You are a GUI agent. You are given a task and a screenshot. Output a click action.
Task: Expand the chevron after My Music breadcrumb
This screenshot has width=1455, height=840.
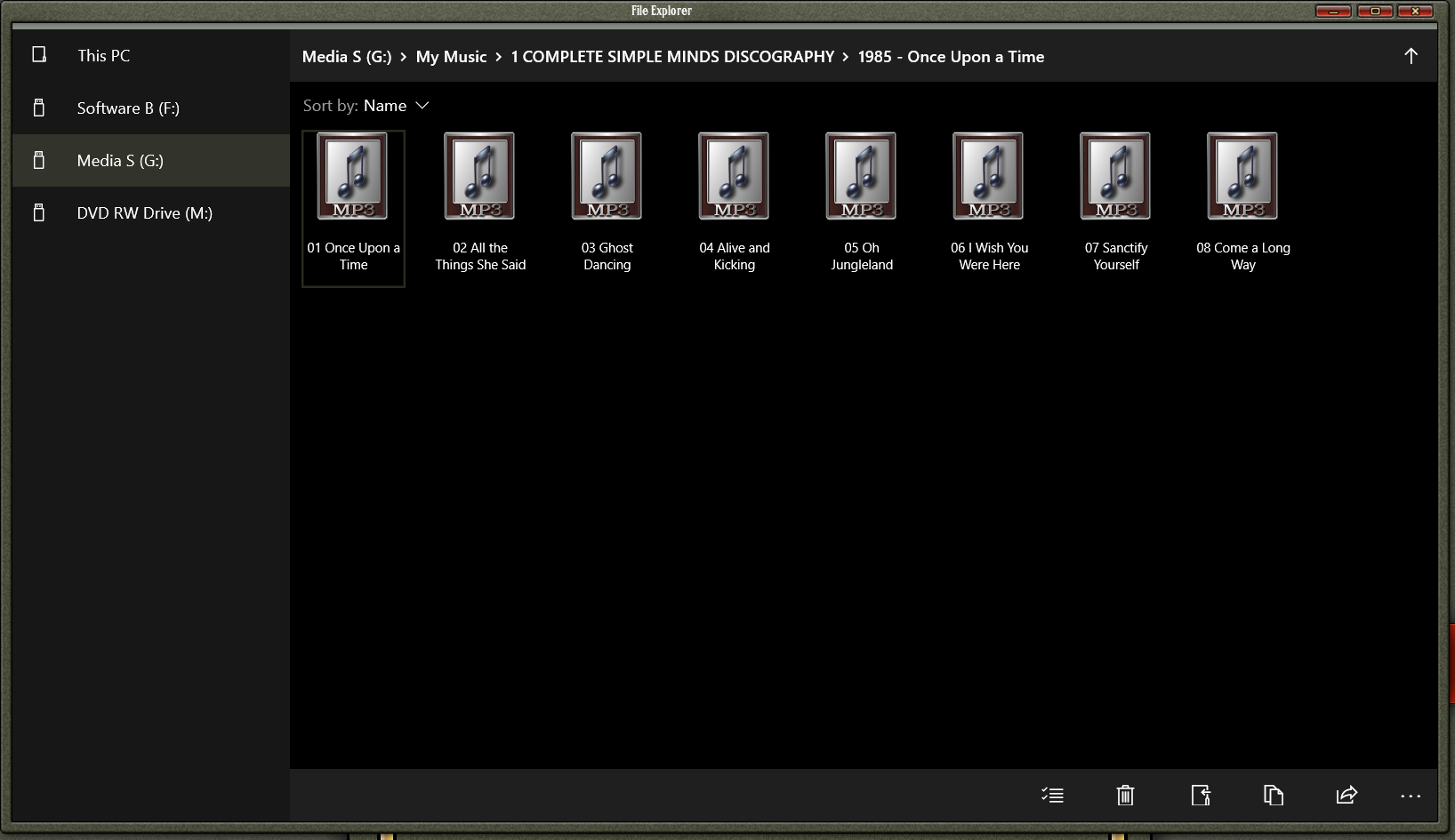(498, 57)
